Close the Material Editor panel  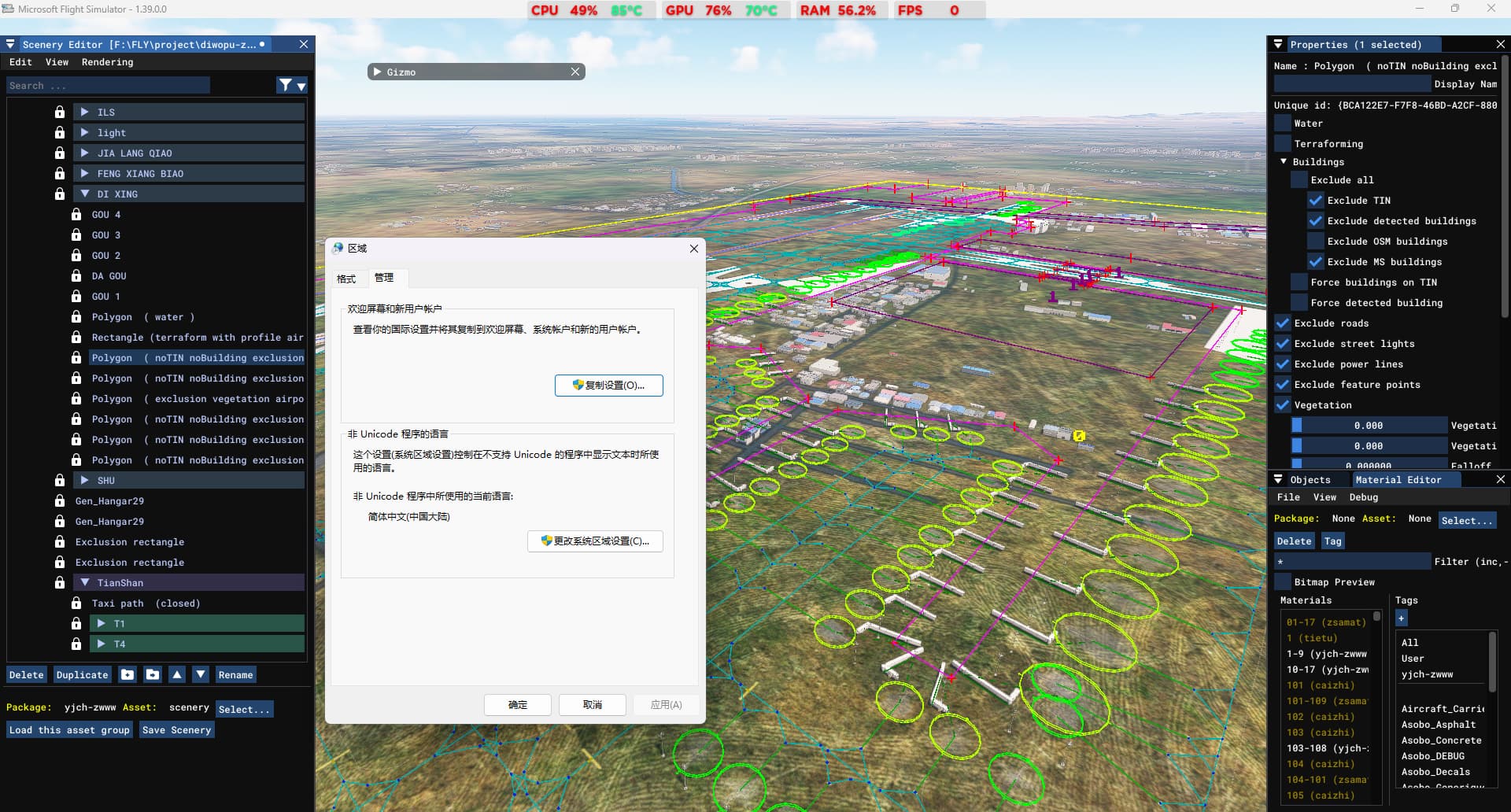[1500, 480]
